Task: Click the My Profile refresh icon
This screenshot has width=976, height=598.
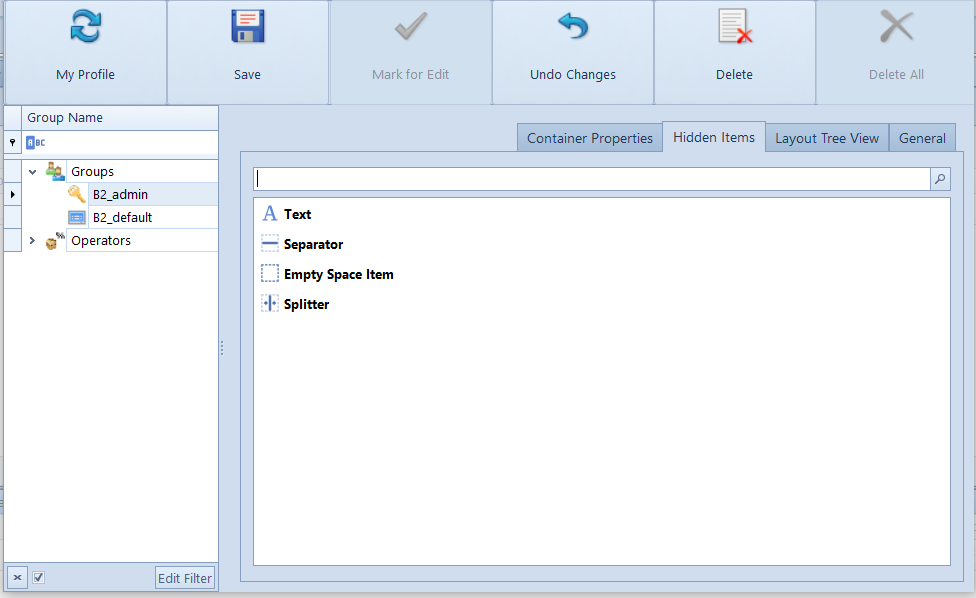Action: click(x=85, y=27)
